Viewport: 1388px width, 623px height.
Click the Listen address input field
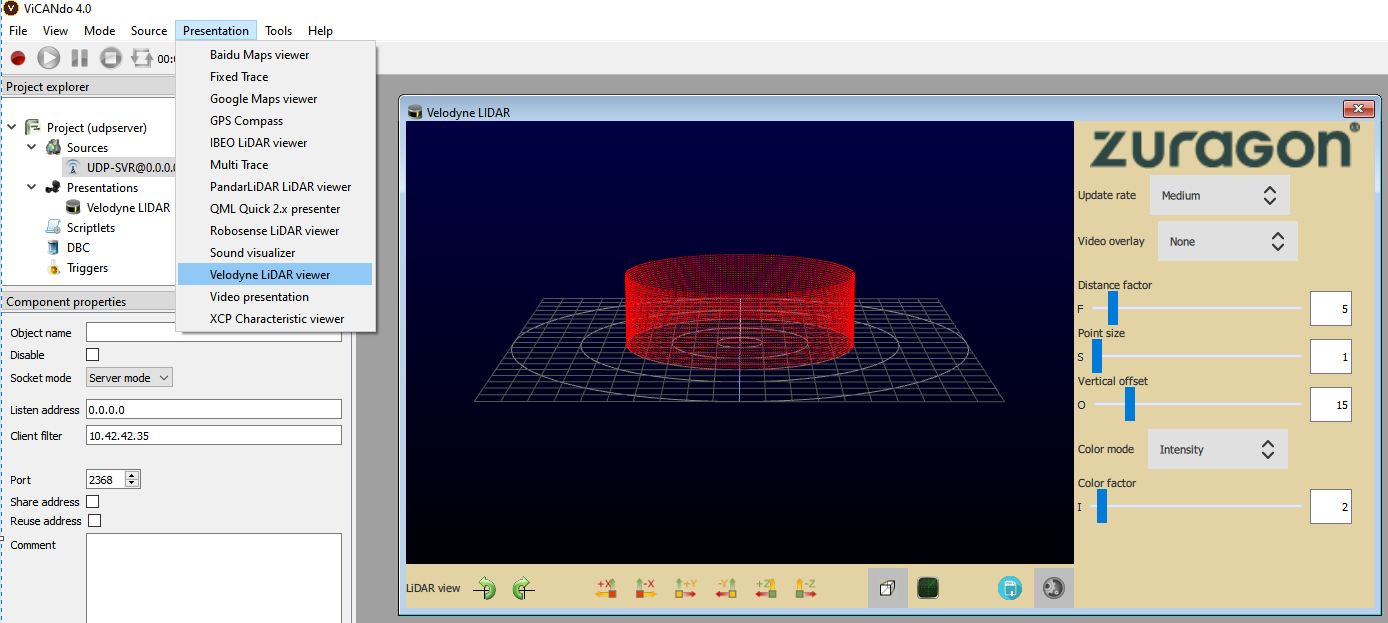point(214,409)
